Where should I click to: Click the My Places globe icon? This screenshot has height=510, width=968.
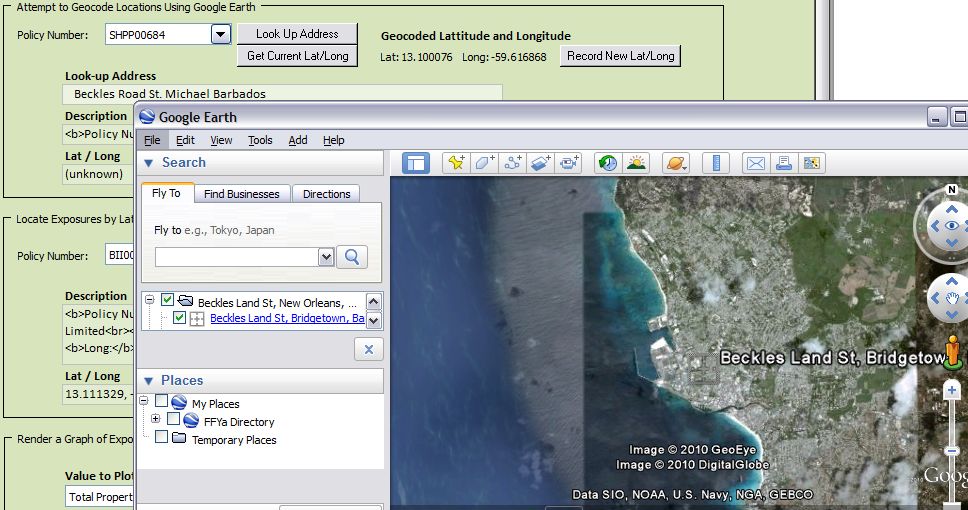pyautogui.click(x=179, y=403)
